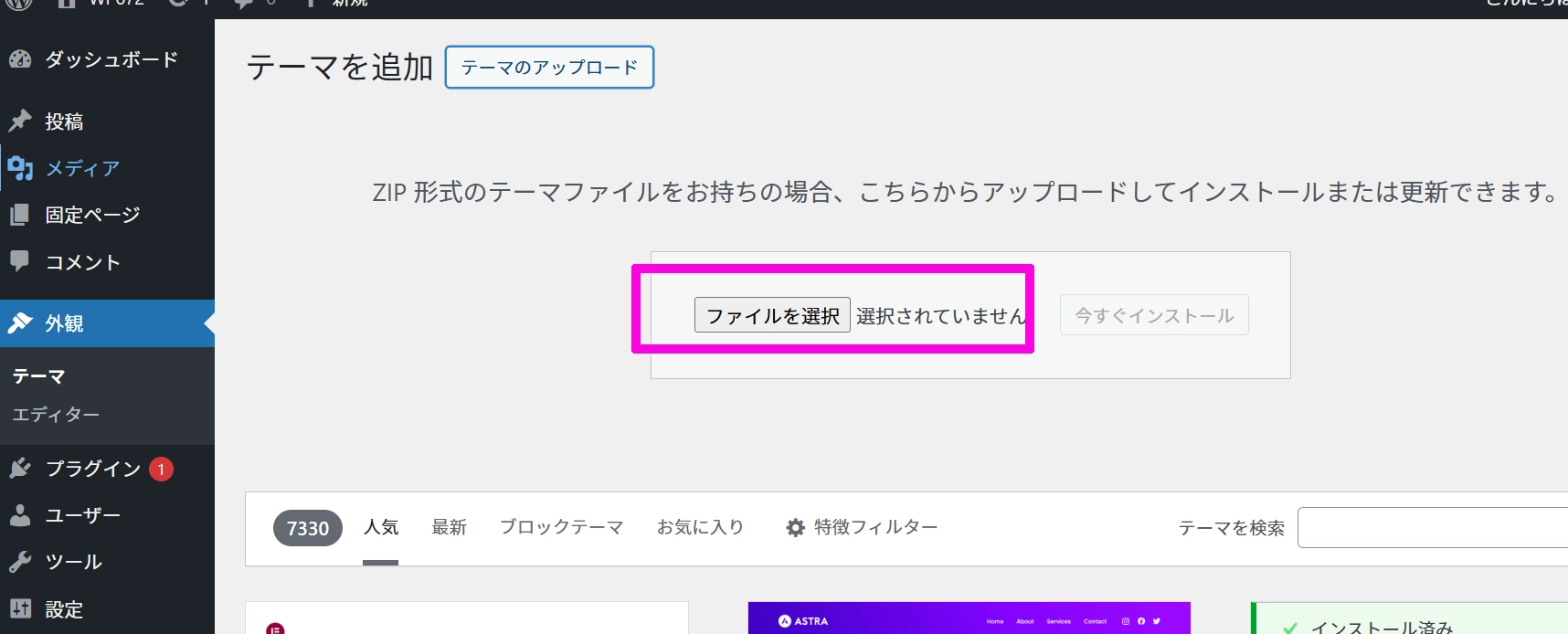Click the Astra theme preview thumbnail
Viewport: 1568px width, 634px height.
[969, 618]
